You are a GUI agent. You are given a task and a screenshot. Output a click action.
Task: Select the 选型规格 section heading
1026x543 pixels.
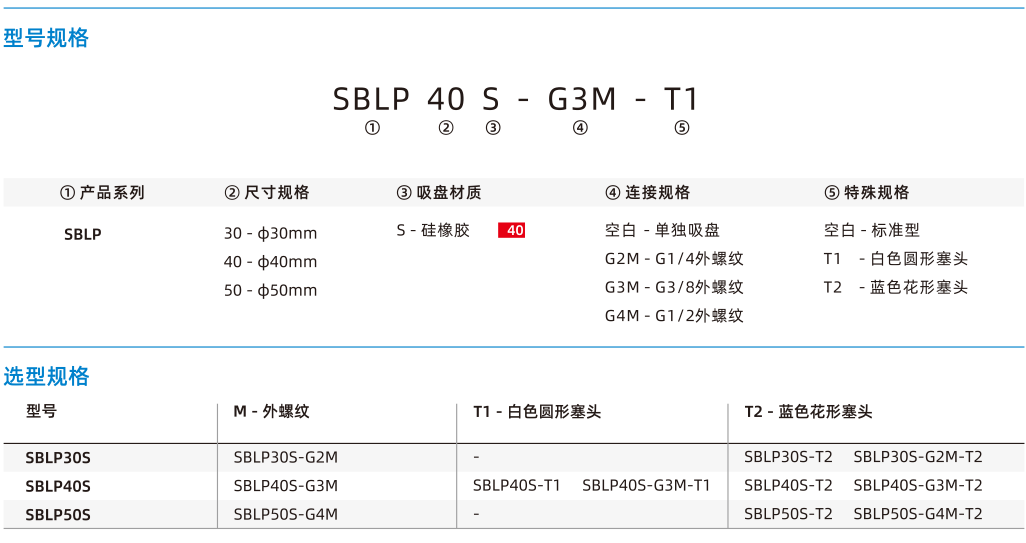coord(46,376)
